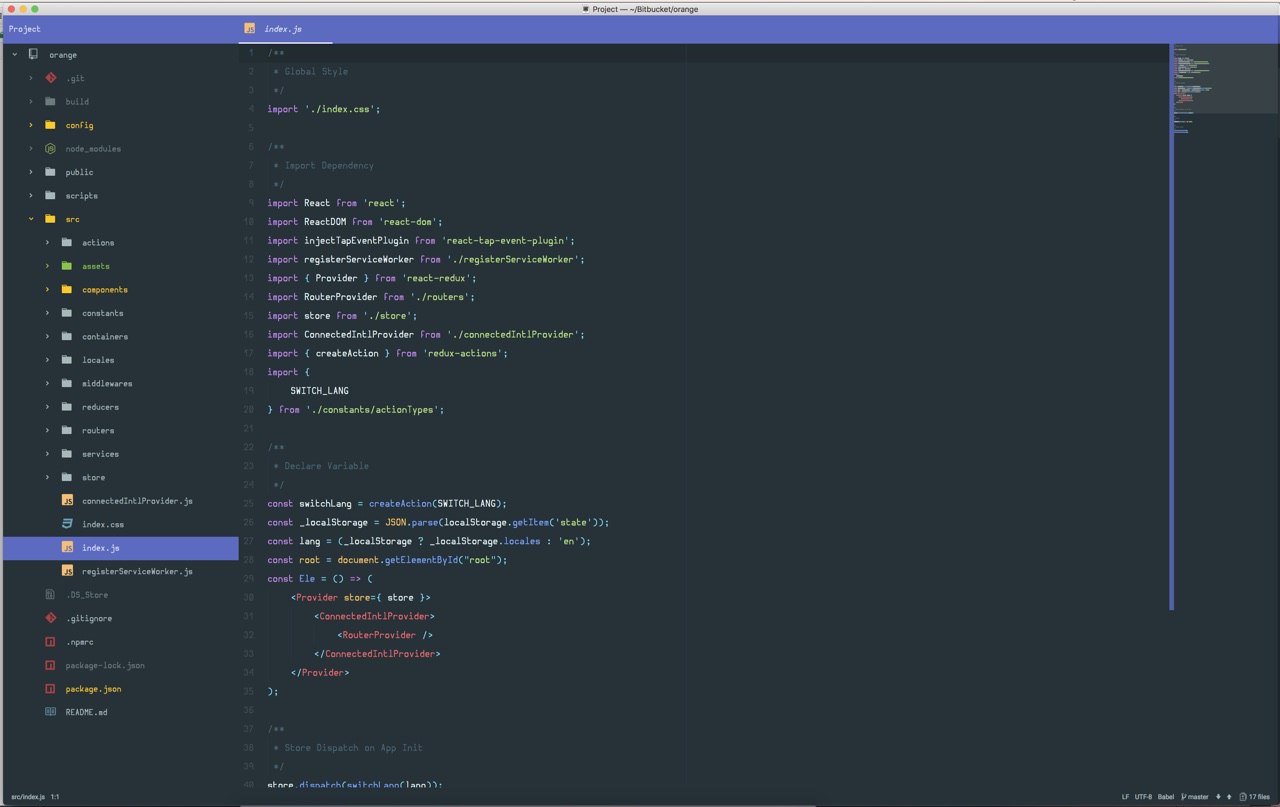Click the CSS file icon for index.css

[x=67, y=524]
